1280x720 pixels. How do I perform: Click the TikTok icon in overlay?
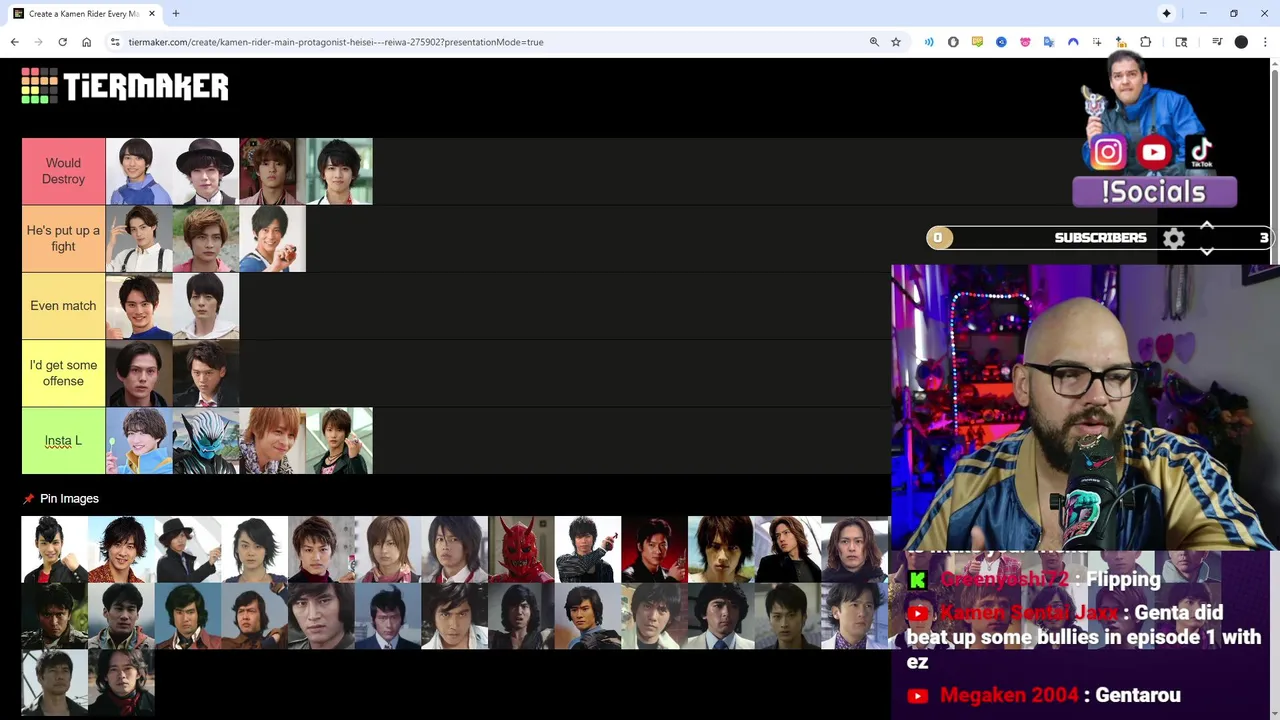pyautogui.click(x=1201, y=152)
